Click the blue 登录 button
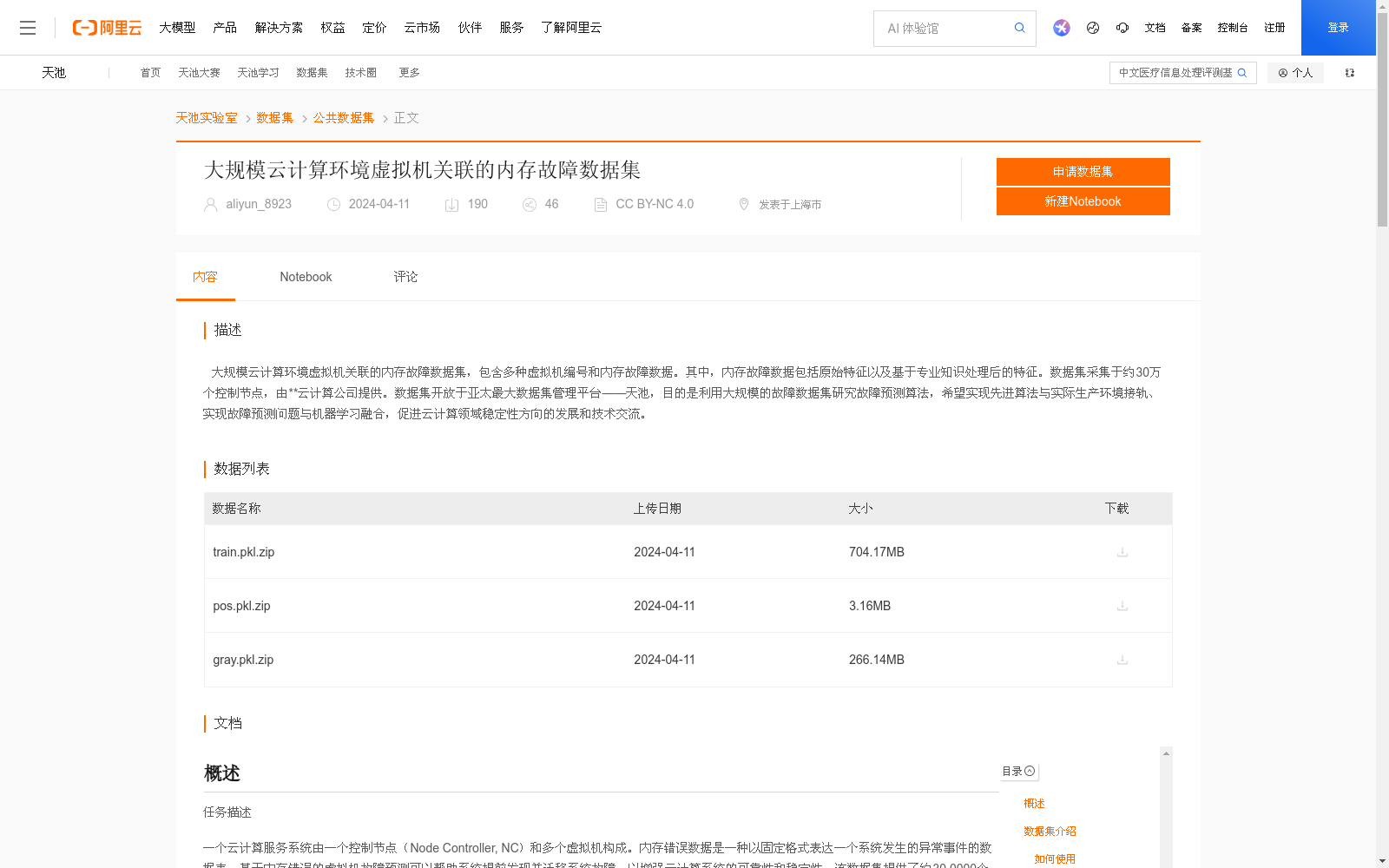This screenshot has width=1389, height=868. (1338, 28)
